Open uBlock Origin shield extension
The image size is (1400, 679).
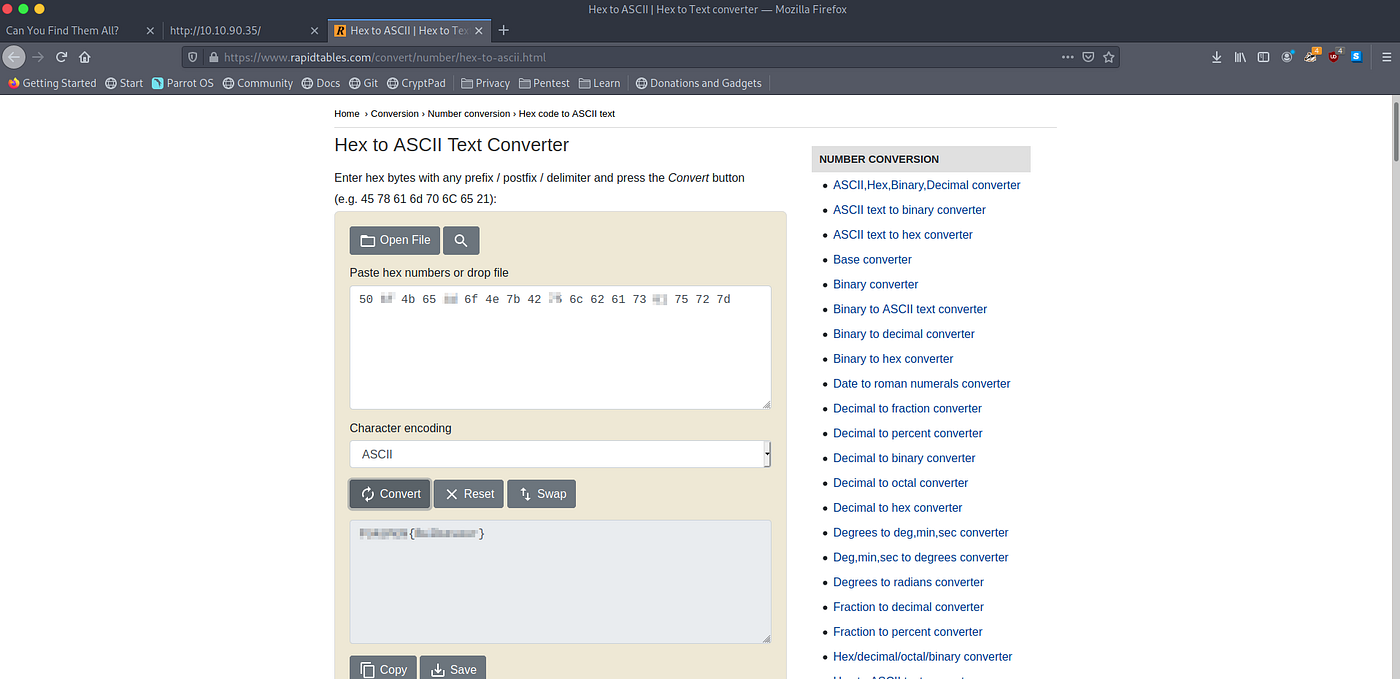[x=1335, y=57]
